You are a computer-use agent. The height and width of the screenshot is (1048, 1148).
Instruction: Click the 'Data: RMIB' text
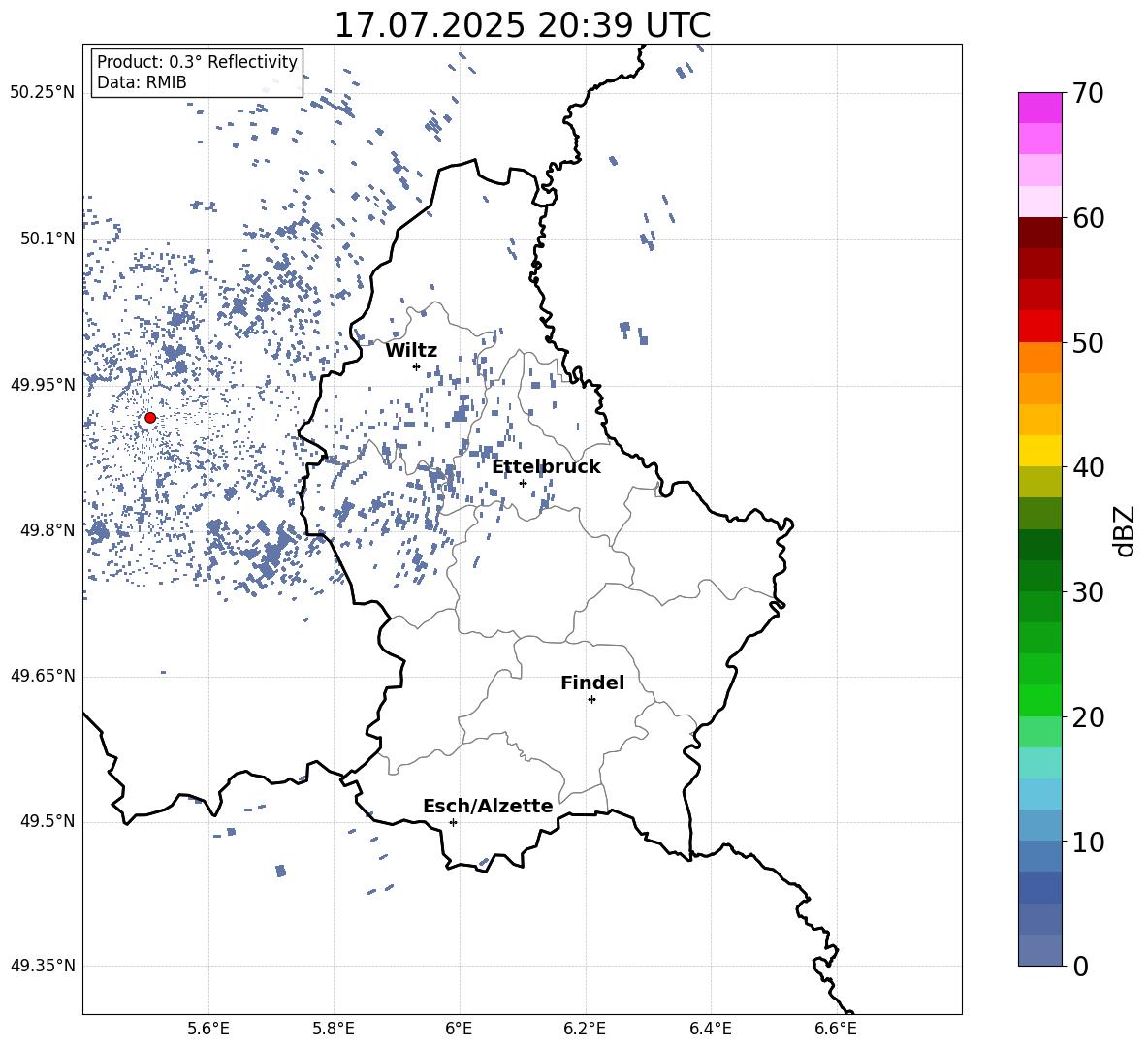click(x=142, y=82)
